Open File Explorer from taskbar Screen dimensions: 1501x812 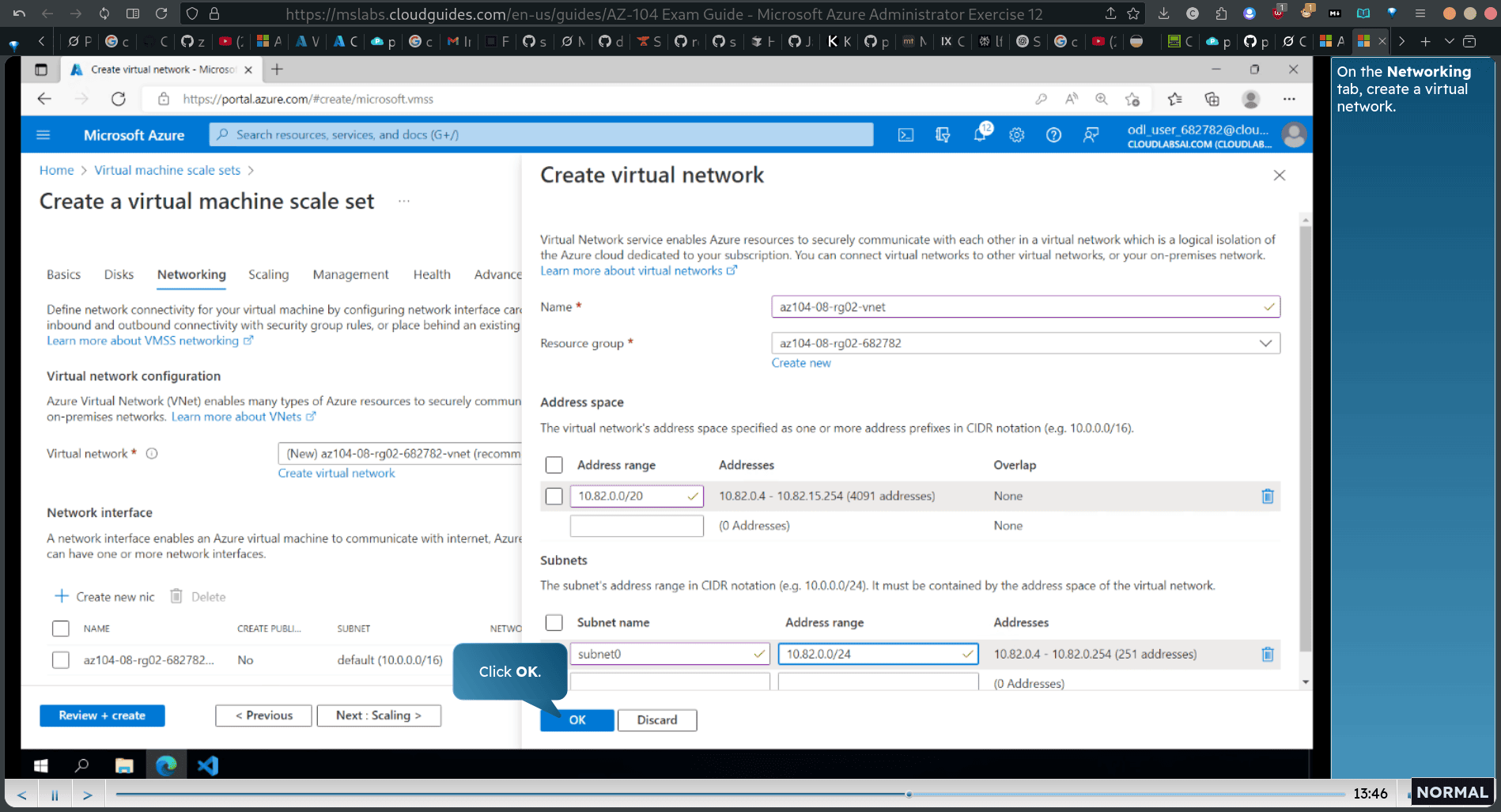tap(124, 765)
